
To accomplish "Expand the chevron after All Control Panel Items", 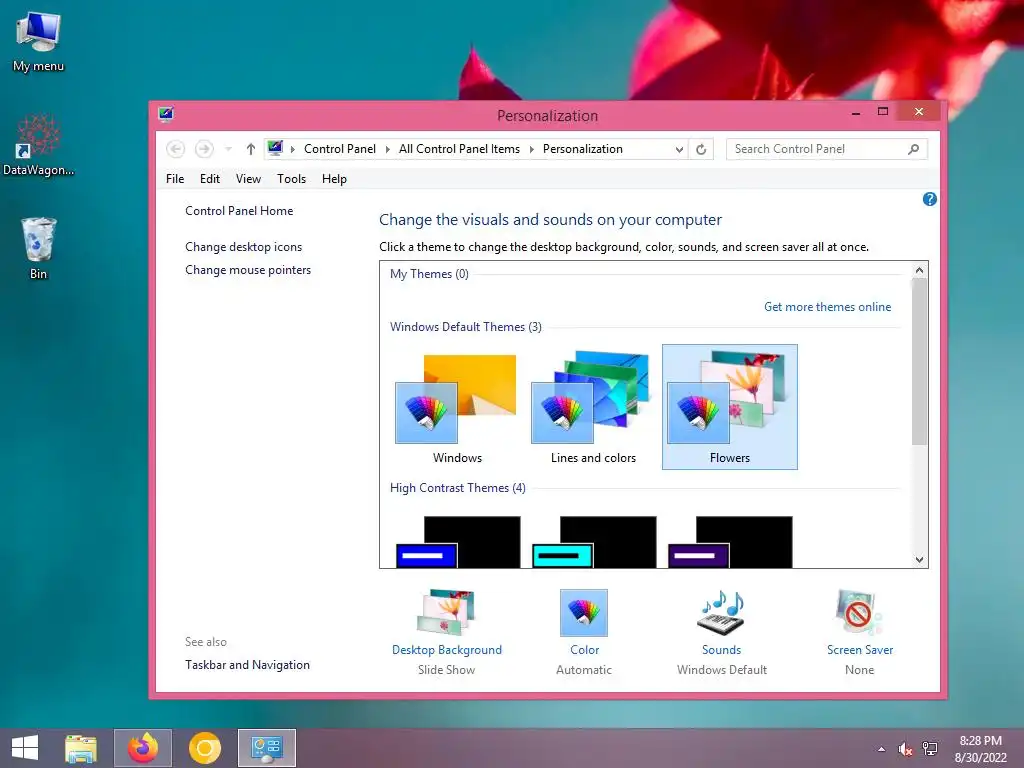I will pos(532,150).
